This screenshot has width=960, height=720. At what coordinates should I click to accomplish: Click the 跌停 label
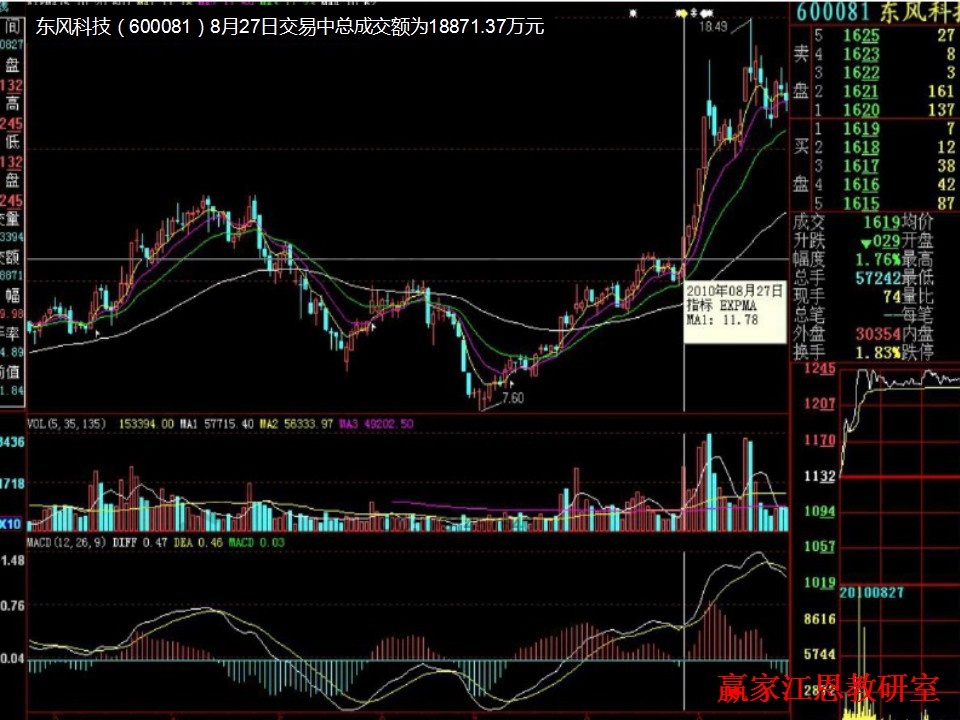click(918, 353)
